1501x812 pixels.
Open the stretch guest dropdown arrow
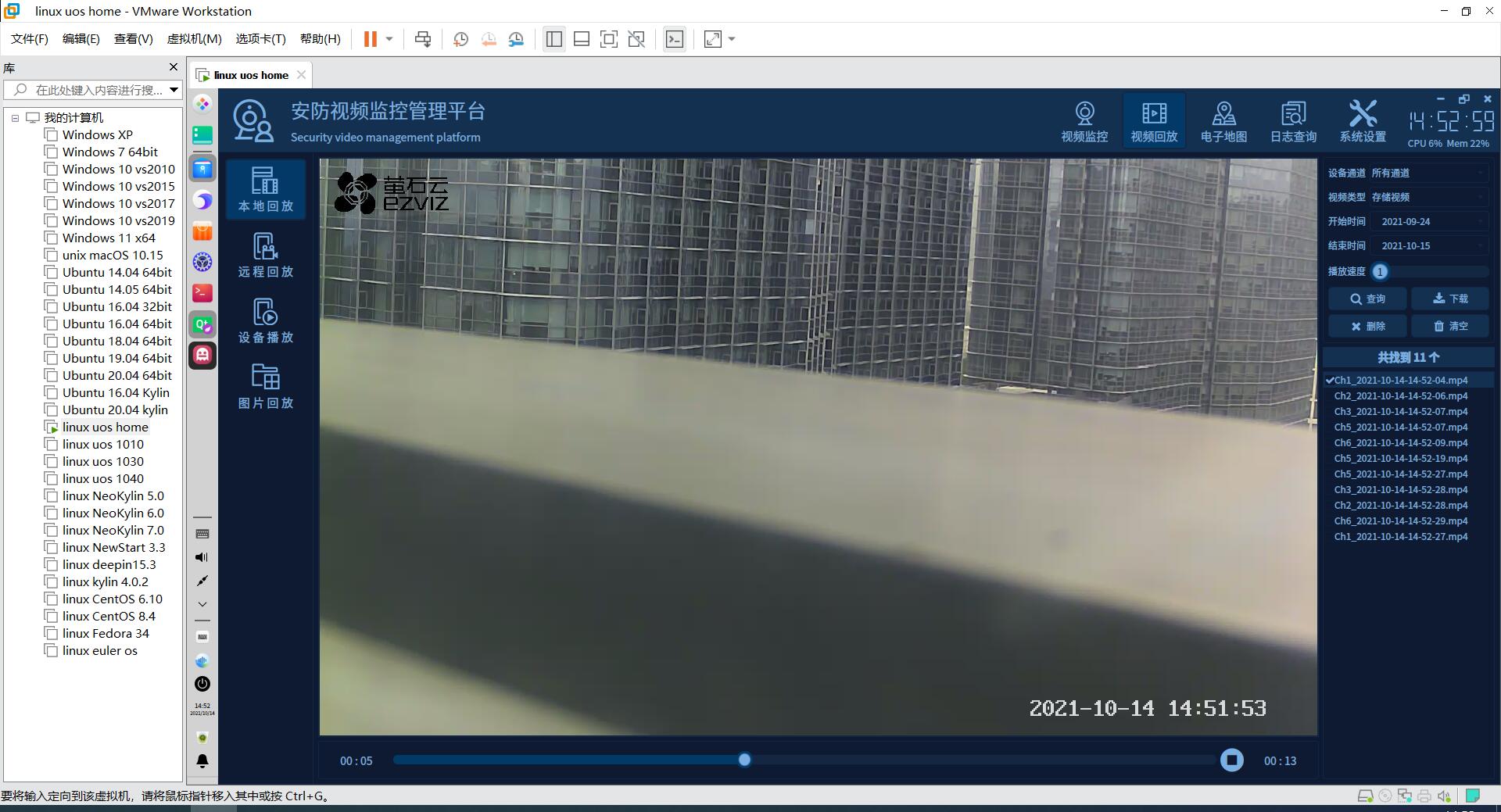click(x=732, y=39)
